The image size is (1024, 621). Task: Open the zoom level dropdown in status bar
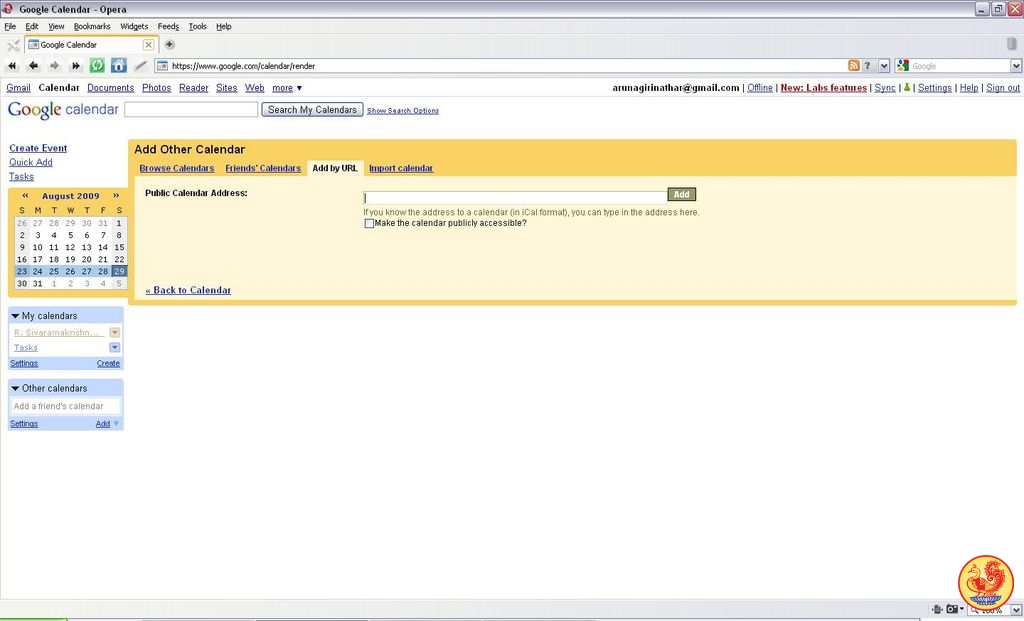click(x=1016, y=610)
